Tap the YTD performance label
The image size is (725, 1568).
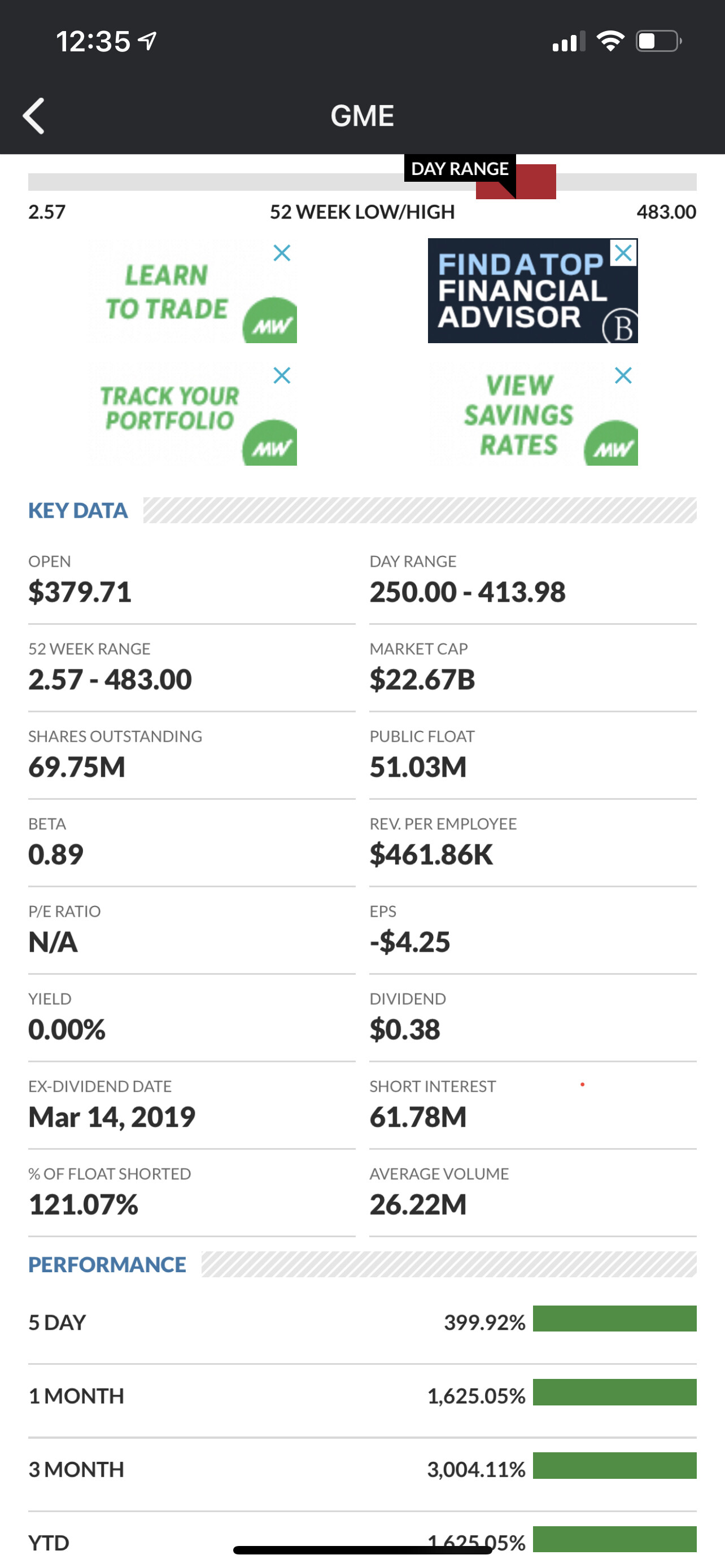[x=49, y=1544]
